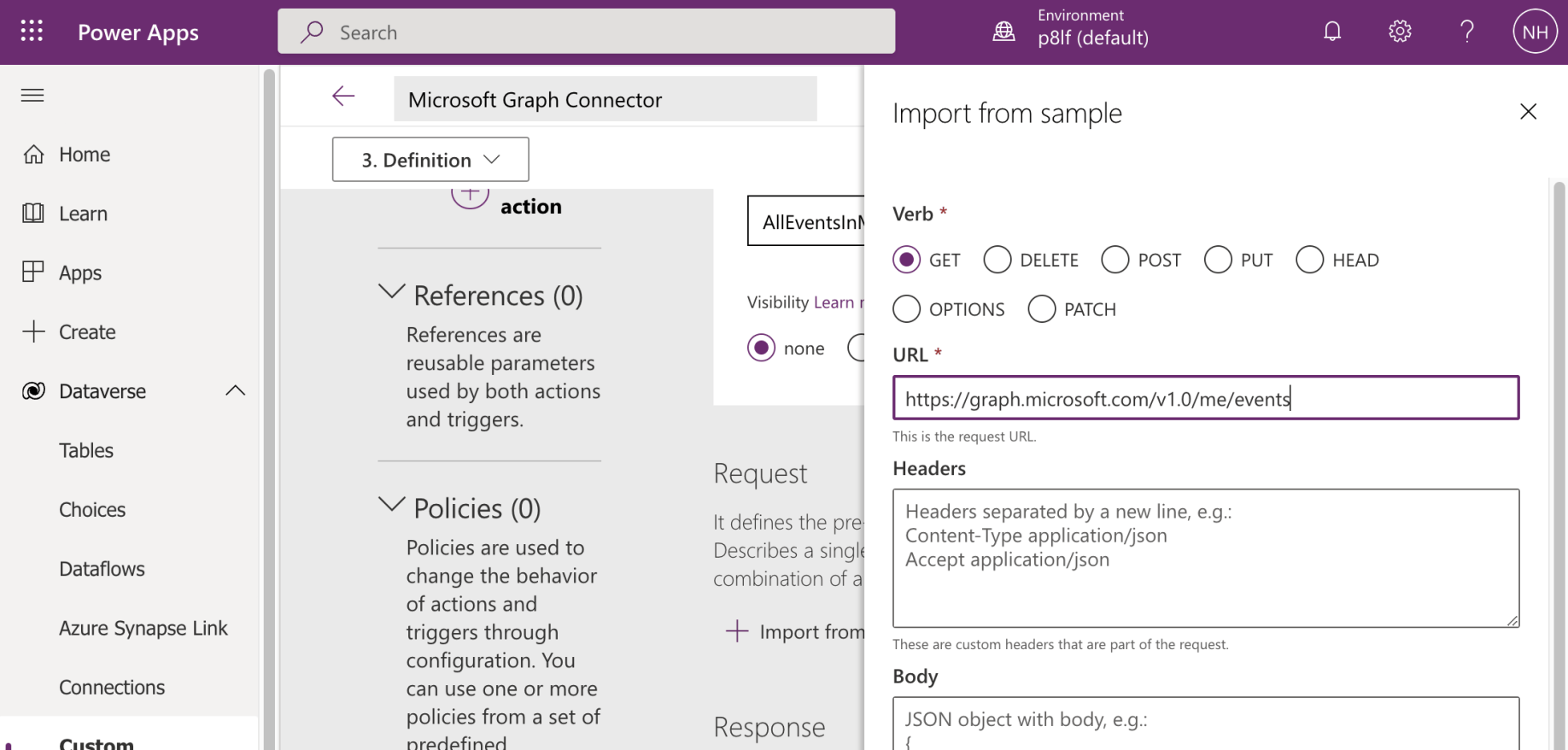Click the side panel vertical scrollbar

tap(1559, 427)
